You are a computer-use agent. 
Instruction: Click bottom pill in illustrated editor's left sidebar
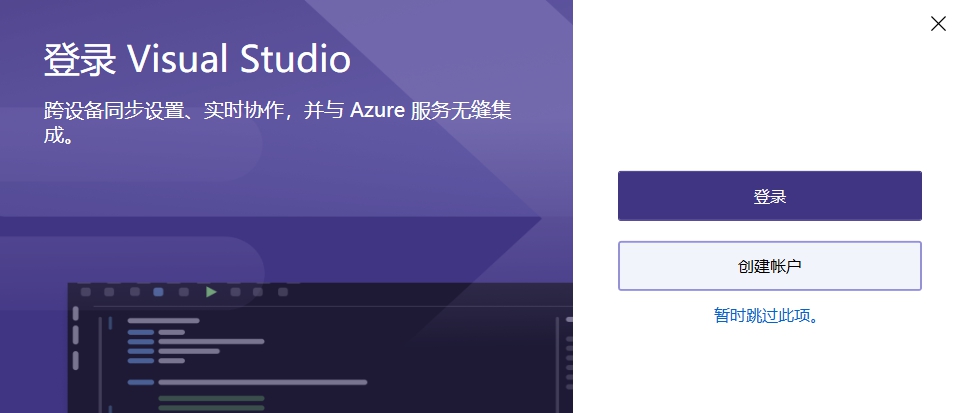click(x=75, y=361)
